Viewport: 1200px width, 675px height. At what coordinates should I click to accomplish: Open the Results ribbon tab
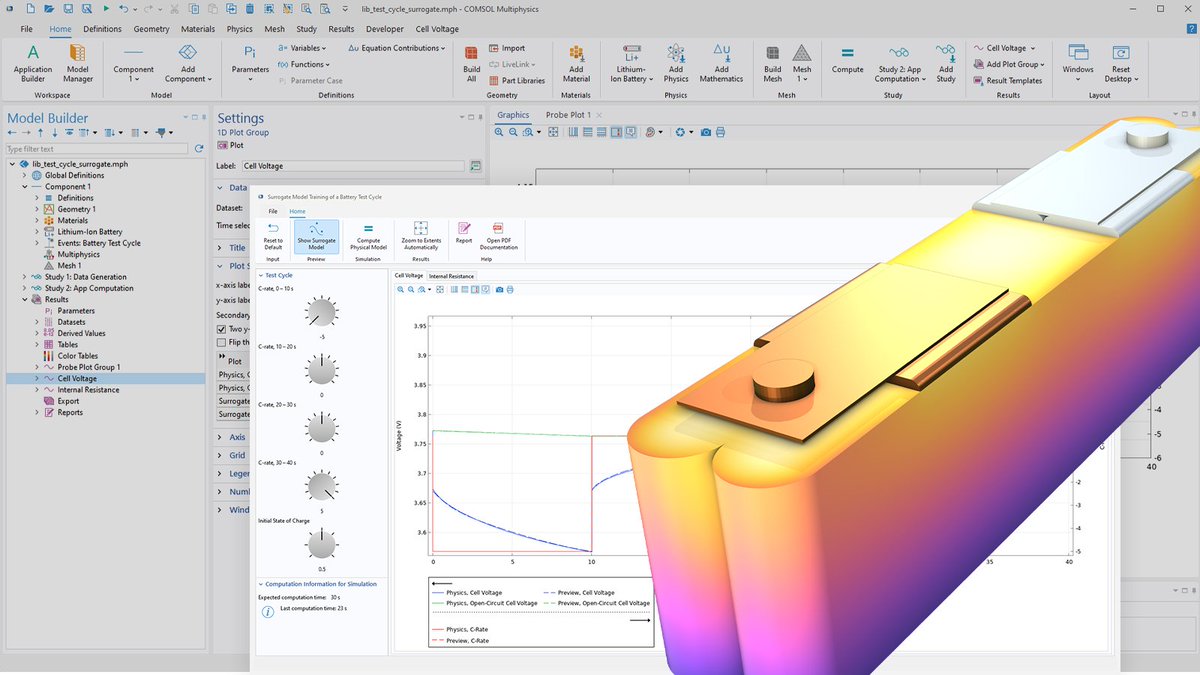[341, 29]
